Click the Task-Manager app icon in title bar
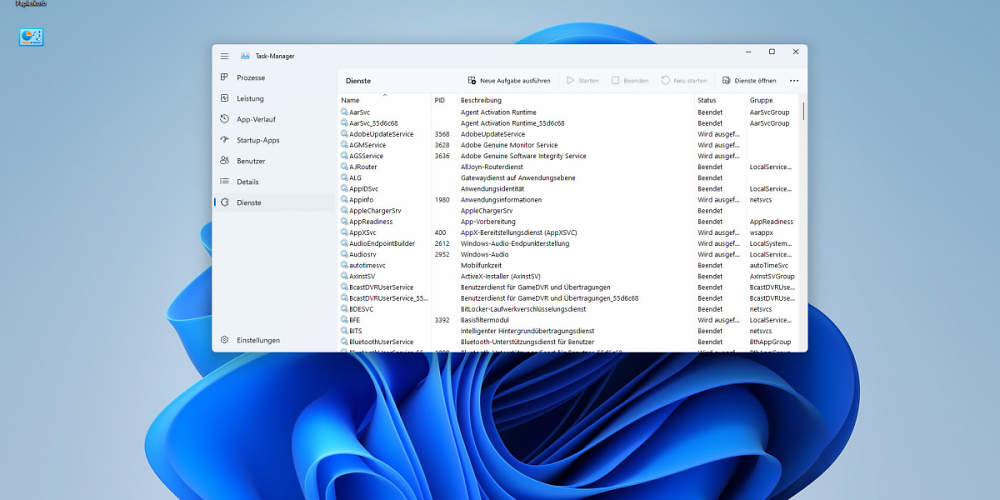Screen dimensions: 1000x500 pos(245,56)
